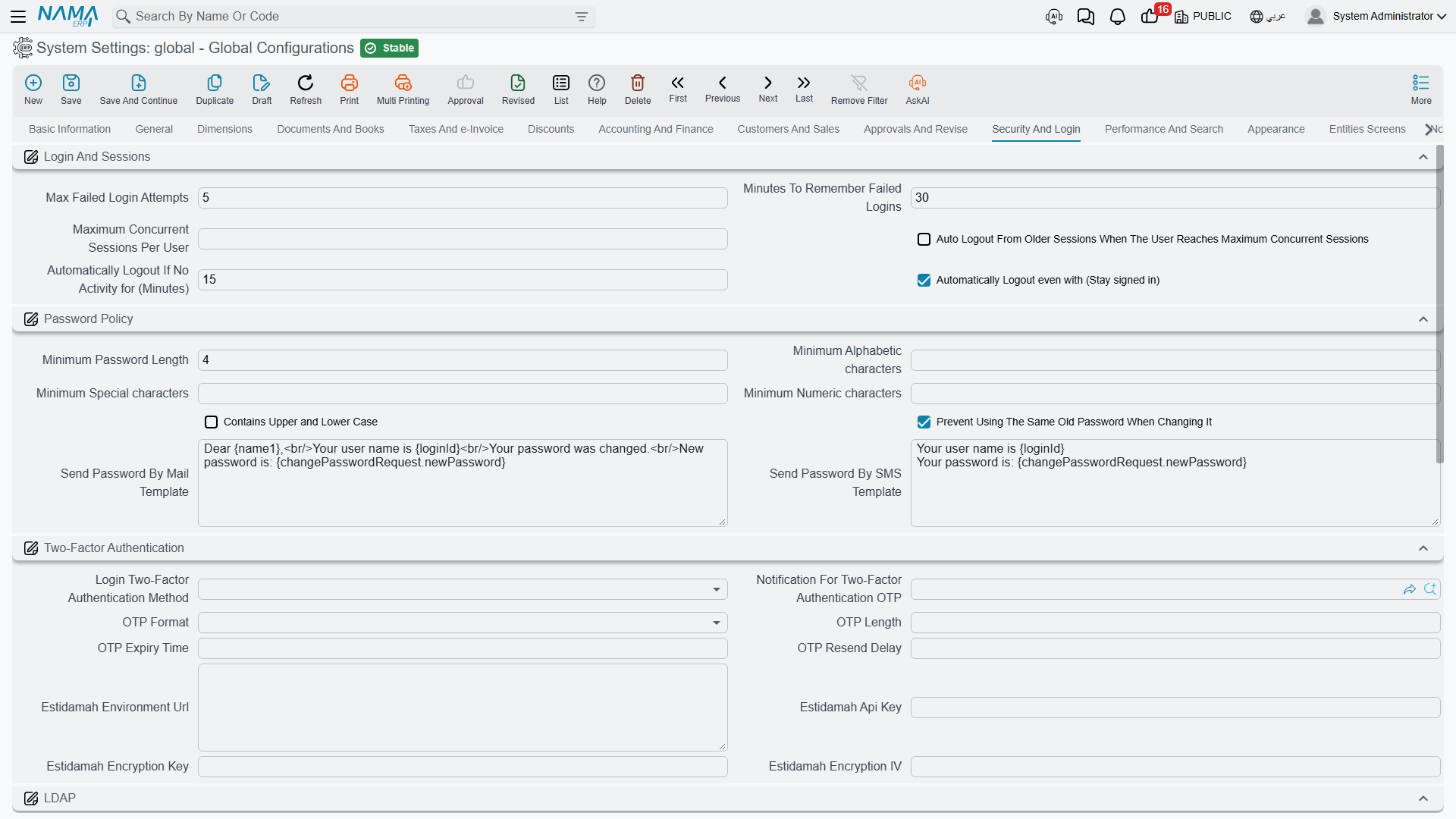Click the Duplicate icon
This screenshot has width=1456, height=819.
point(215,83)
